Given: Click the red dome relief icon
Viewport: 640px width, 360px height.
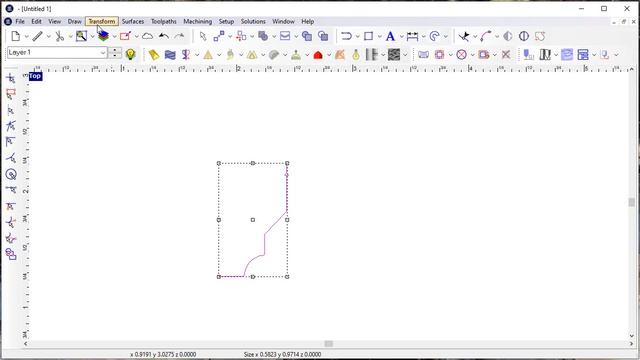Looking at the screenshot, I should coord(318,54).
